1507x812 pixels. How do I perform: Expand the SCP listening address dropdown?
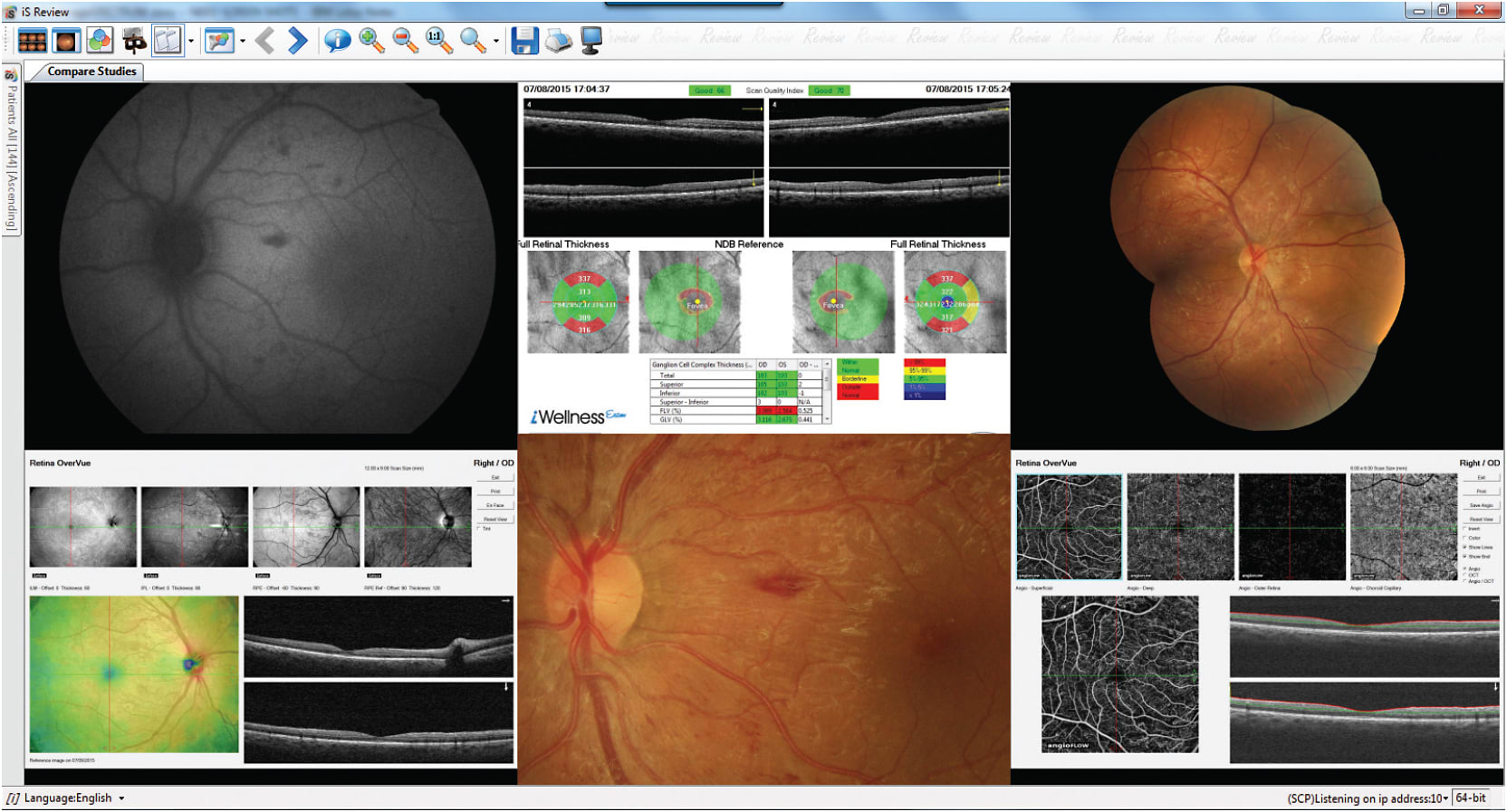pyautogui.click(x=1445, y=798)
